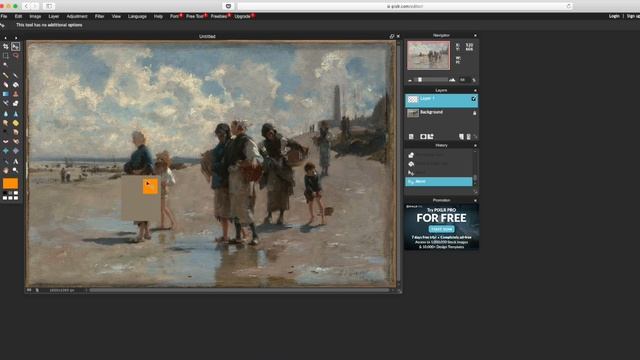Collapse the Layers panel

click(475, 91)
